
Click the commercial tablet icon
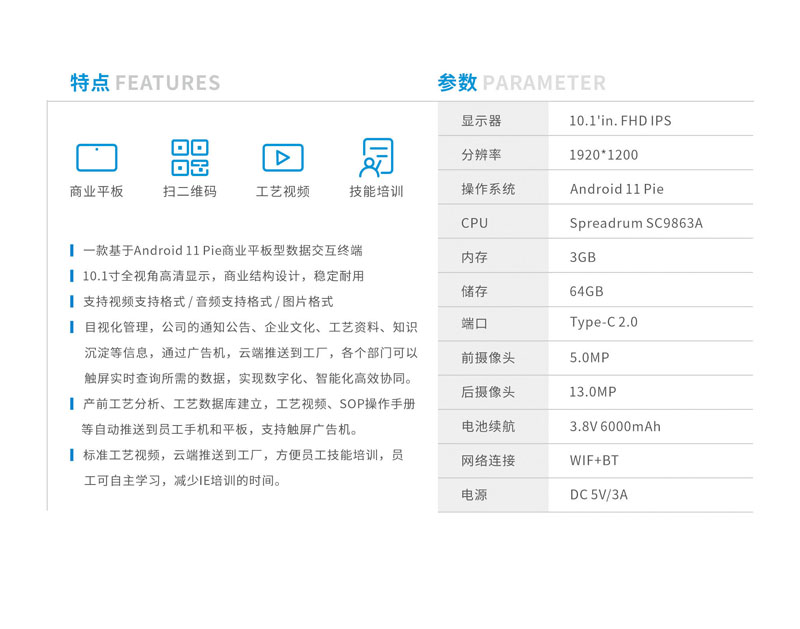coord(97,158)
